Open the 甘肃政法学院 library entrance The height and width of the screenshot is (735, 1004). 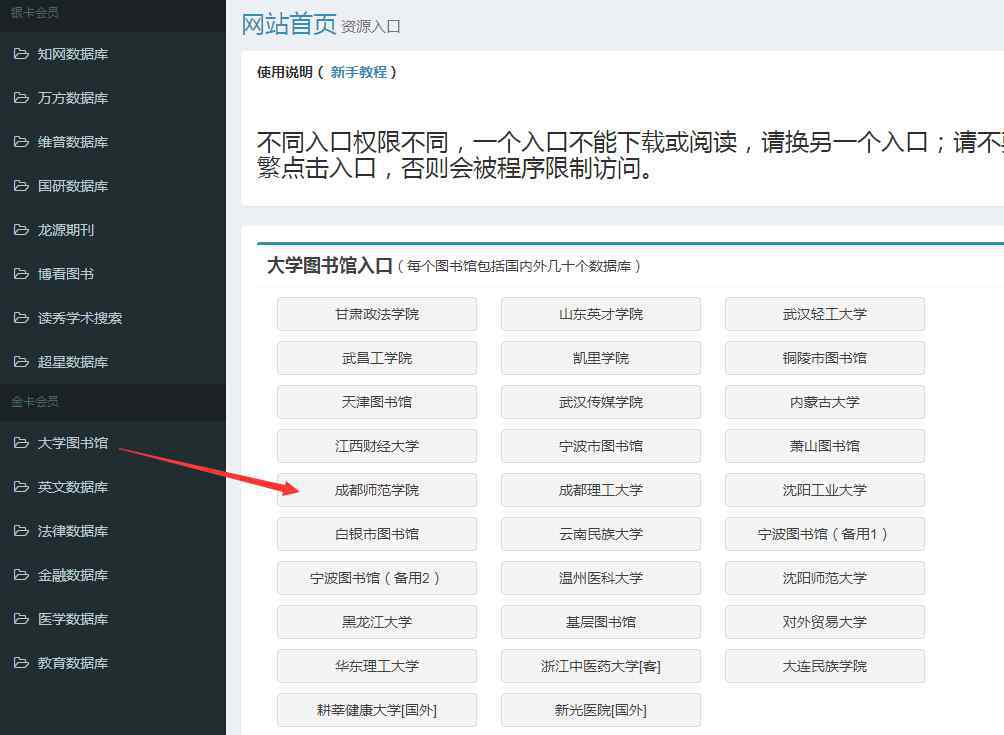[377, 314]
